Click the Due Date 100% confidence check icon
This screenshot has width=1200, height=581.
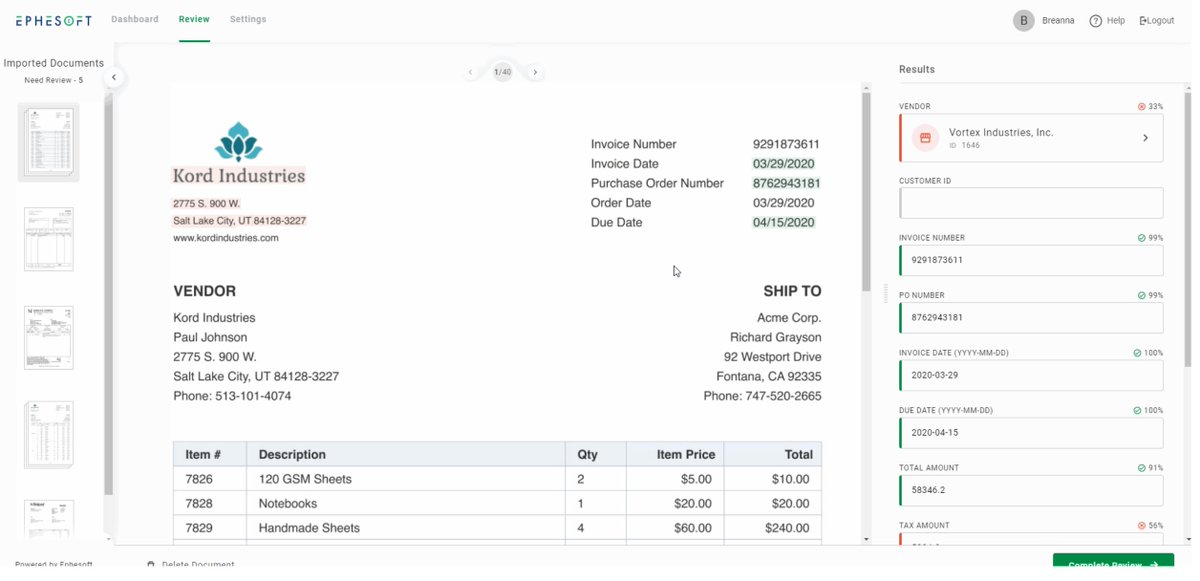(1137, 410)
